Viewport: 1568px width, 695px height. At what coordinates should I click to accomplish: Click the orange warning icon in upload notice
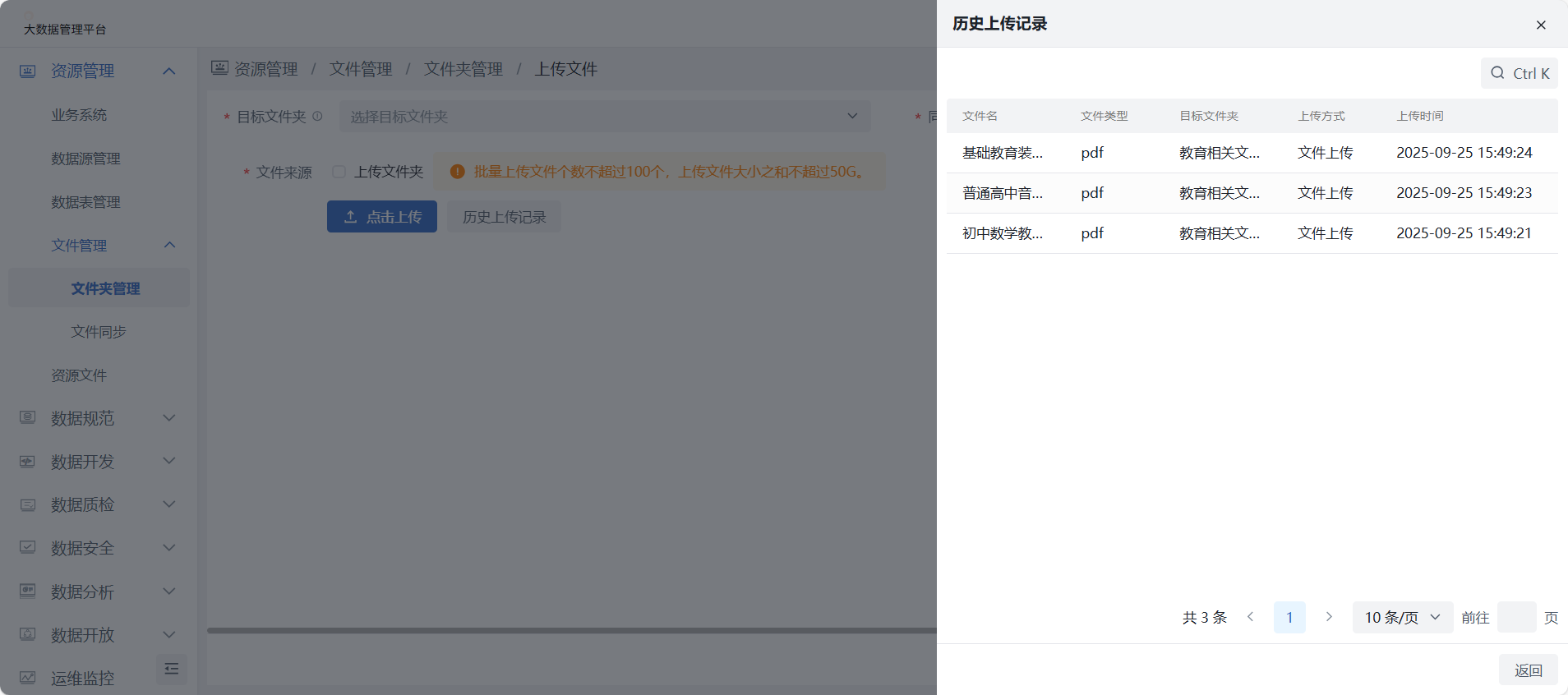click(x=458, y=172)
